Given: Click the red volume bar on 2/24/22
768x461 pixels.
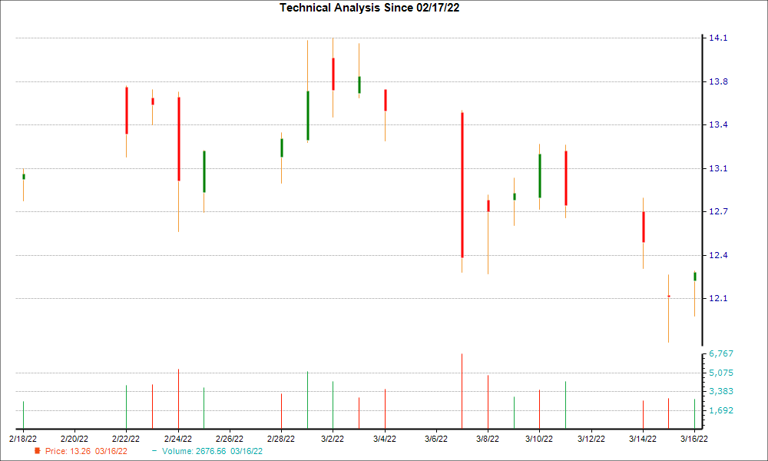Looking at the screenshot, I should click(x=178, y=399).
